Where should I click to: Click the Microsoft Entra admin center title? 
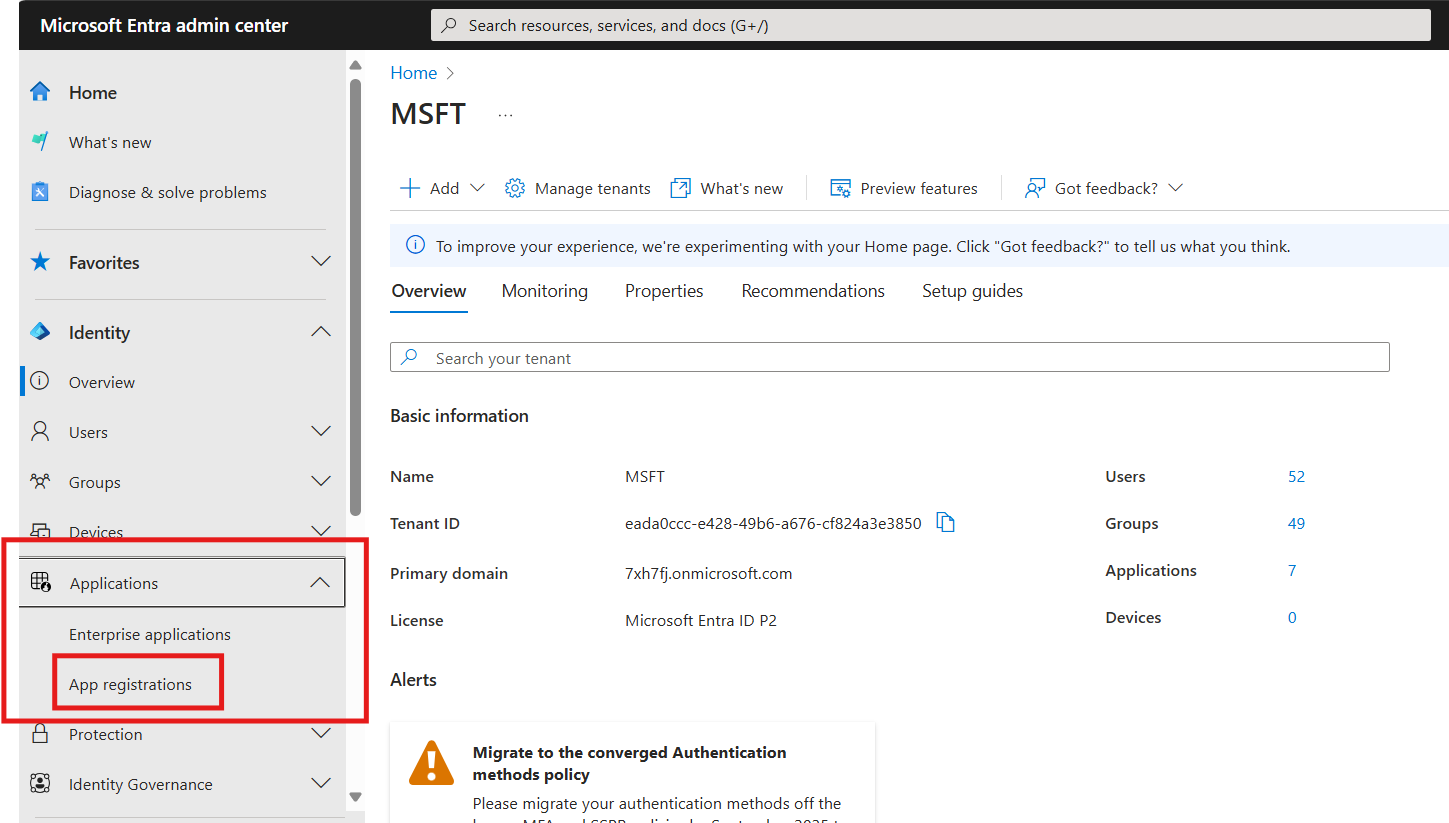[164, 25]
